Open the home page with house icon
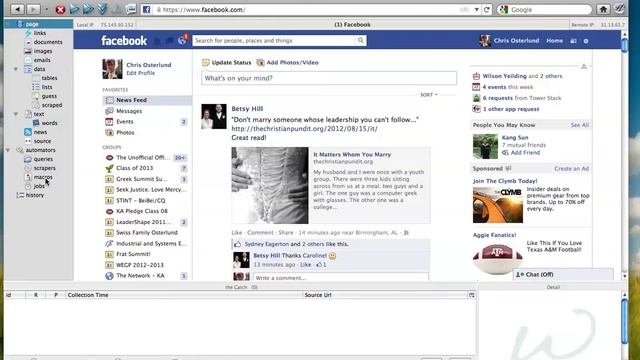Viewport: 640px width, 360px height. tap(603, 9)
